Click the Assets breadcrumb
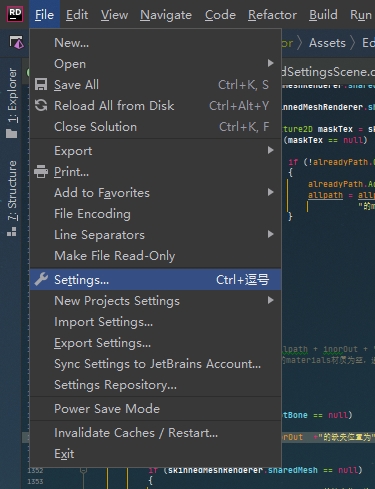Viewport: 375px width, 489px height. (x=327, y=43)
